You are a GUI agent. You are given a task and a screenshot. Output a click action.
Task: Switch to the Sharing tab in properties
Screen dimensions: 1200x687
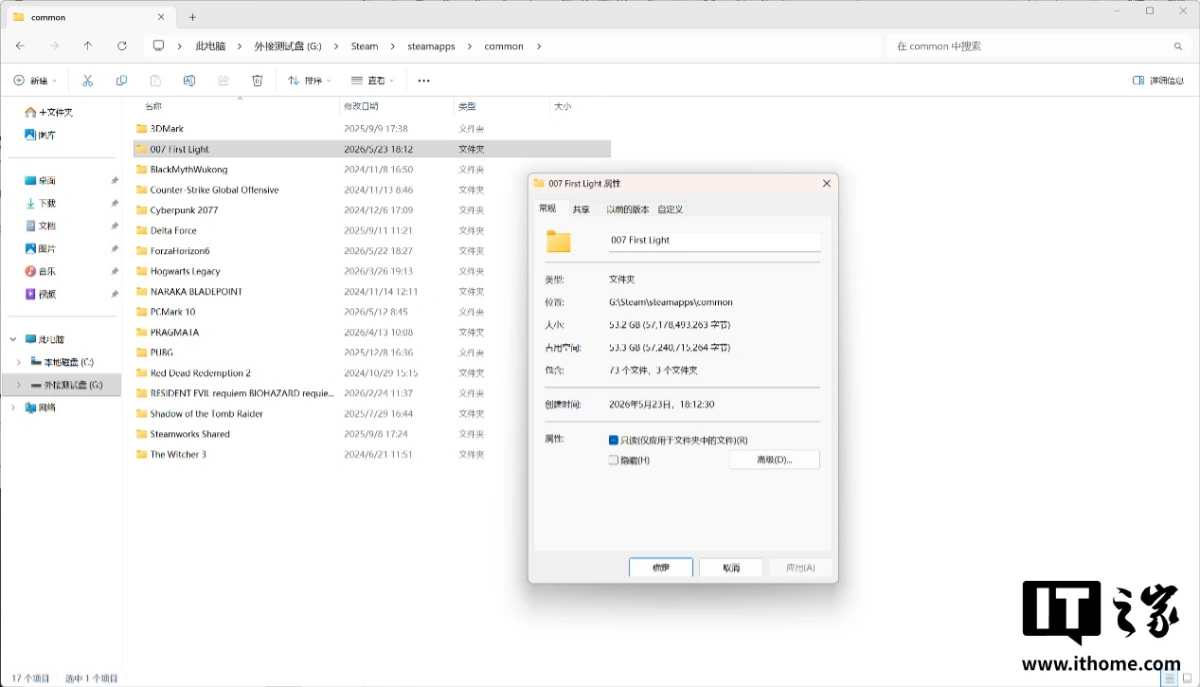point(581,209)
